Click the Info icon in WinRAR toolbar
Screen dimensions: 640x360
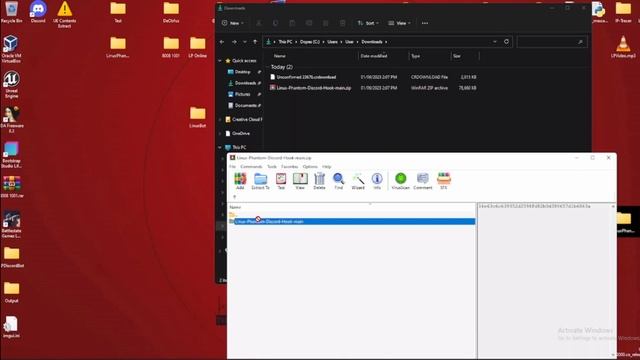(x=377, y=181)
